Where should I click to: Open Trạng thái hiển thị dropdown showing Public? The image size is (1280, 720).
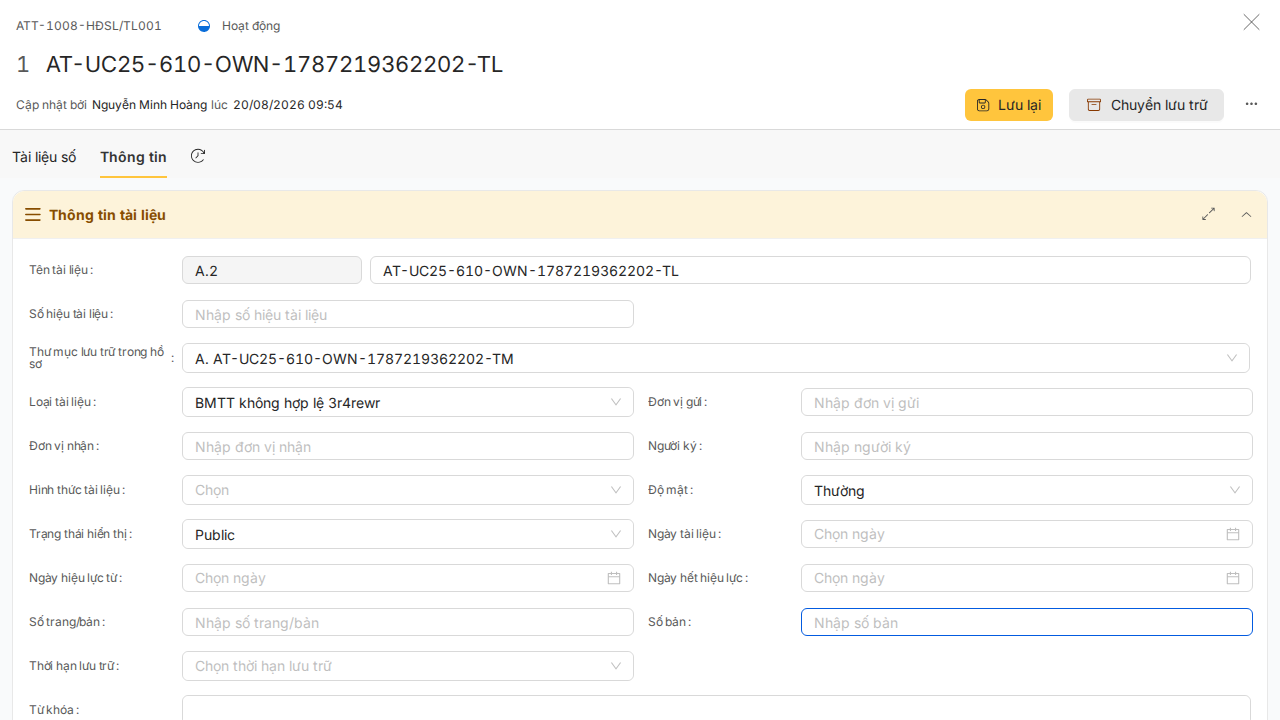click(x=408, y=534)
